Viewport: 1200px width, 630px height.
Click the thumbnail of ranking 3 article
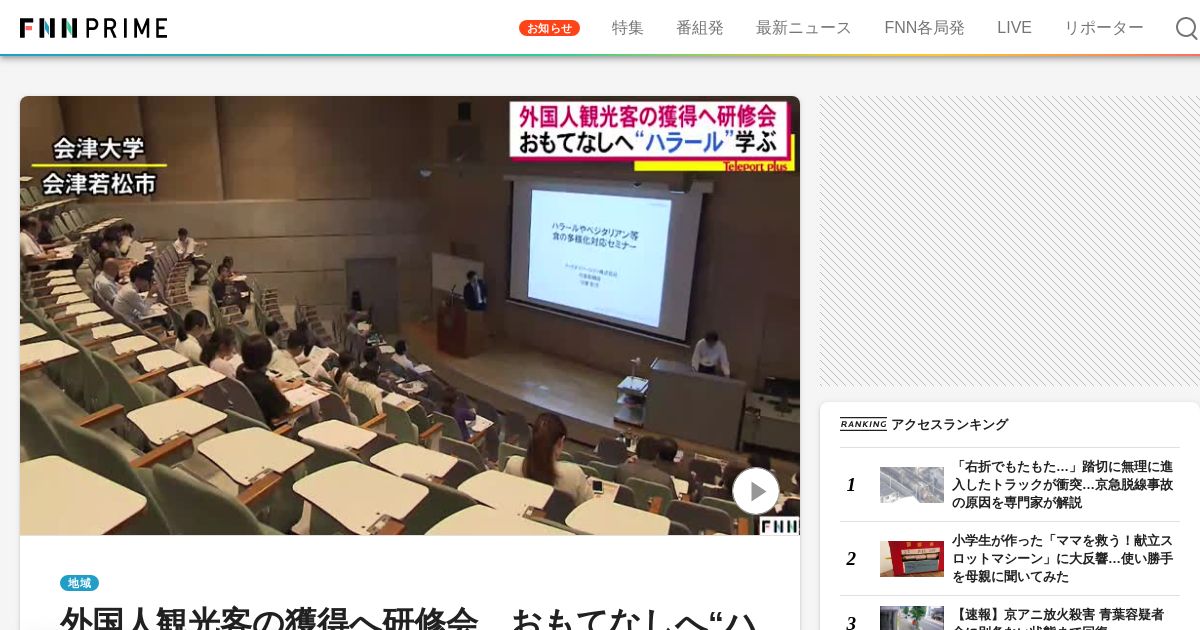(x=912, y=618)
